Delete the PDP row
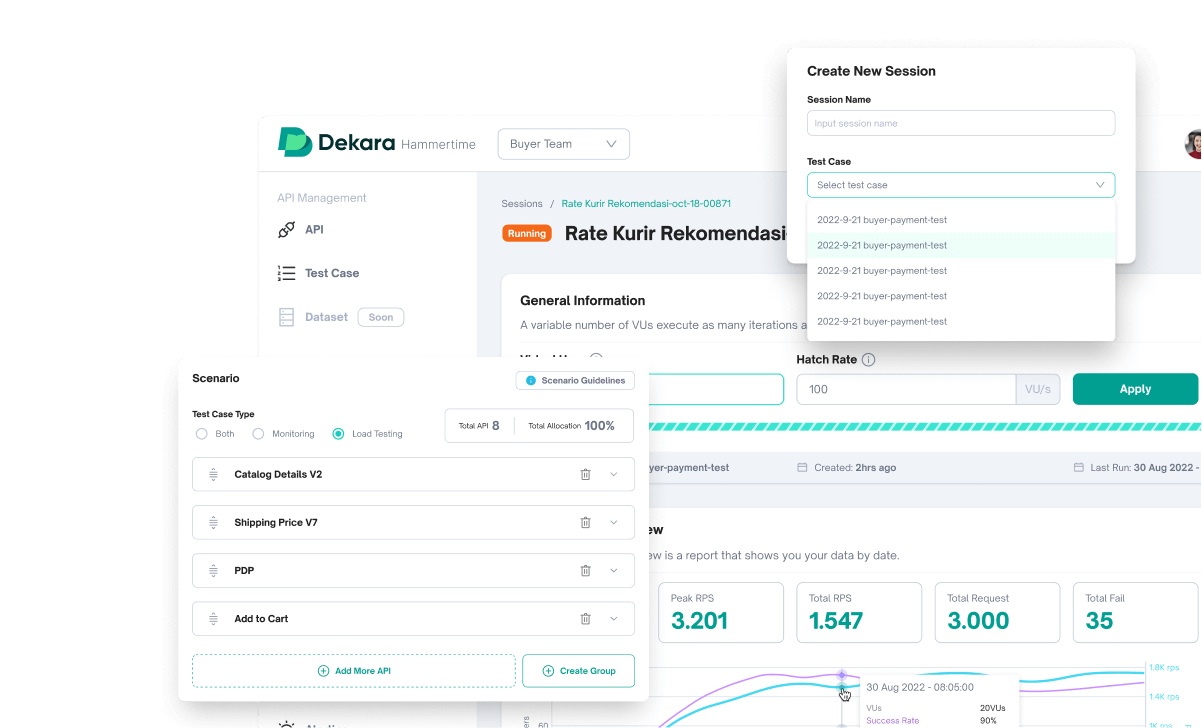The height and width of the screenshot is (728, 1202). [x=586, y=570]
